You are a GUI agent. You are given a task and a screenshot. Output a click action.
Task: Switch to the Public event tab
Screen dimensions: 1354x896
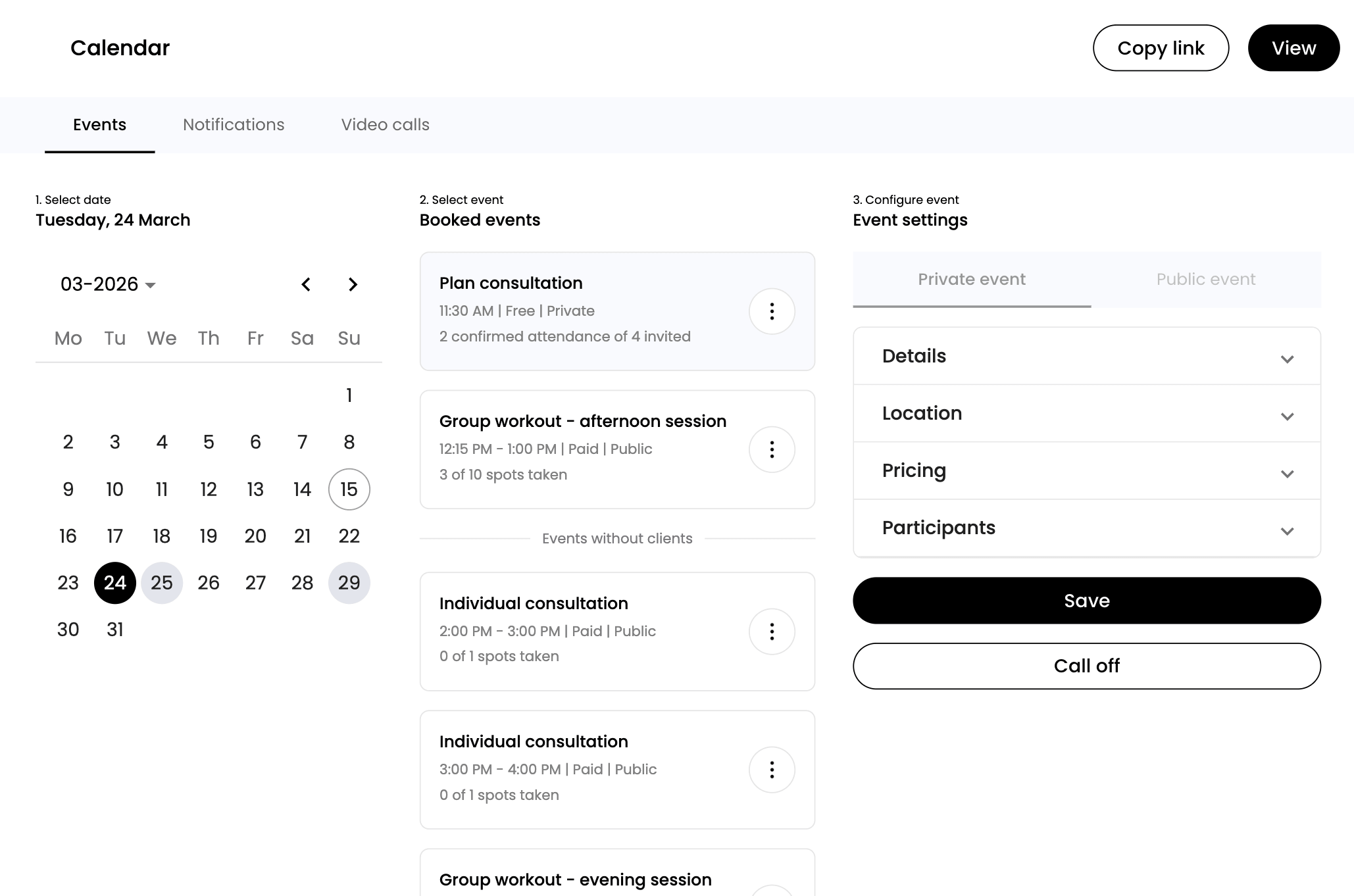coord(1205,279)
